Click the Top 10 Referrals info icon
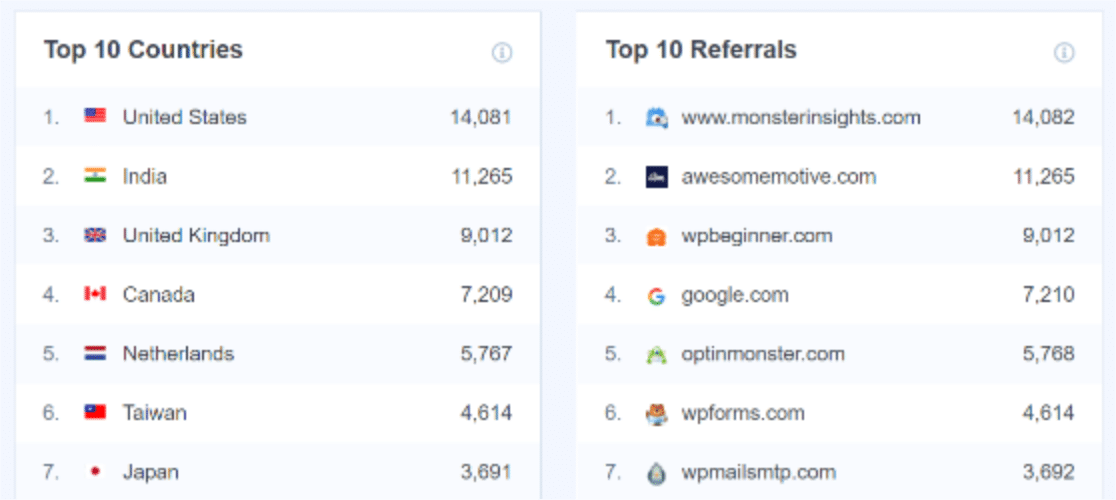1116x500 pixels. pyautogui.click(x=1064, y=53)
